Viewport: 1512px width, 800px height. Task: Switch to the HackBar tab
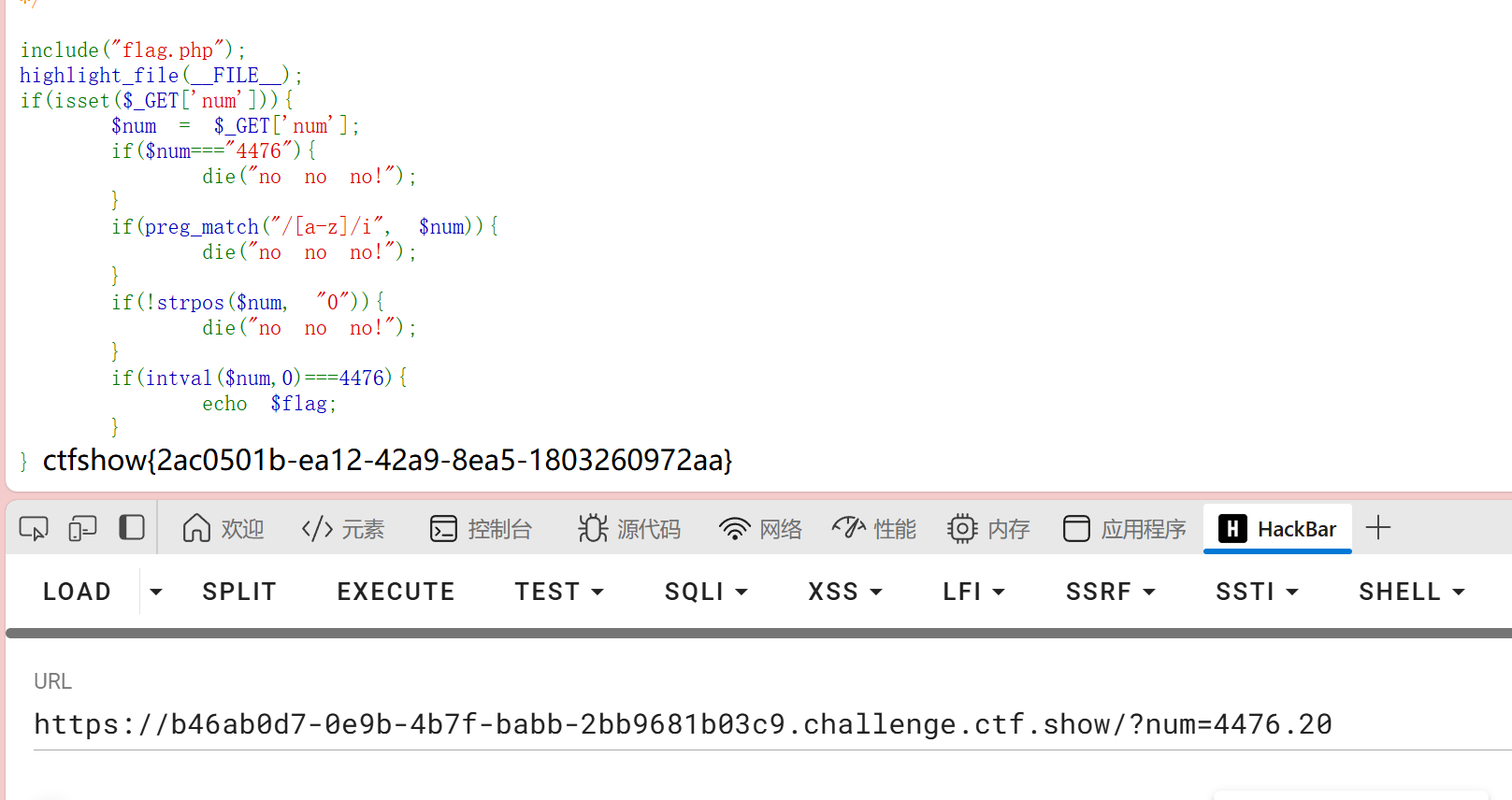(x=1277, y=529)
